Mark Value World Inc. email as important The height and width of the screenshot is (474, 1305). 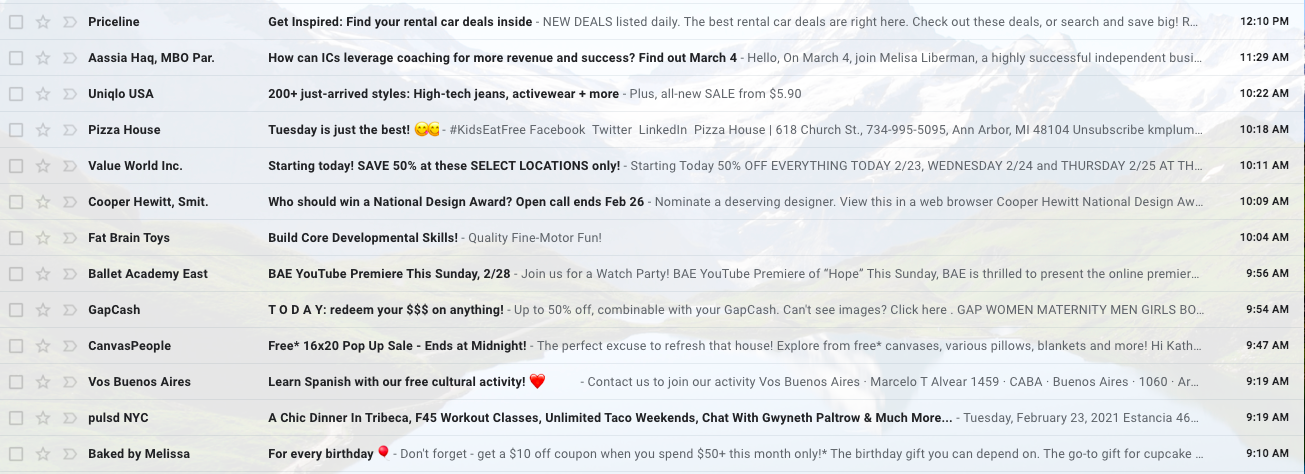tap(69, 166)
